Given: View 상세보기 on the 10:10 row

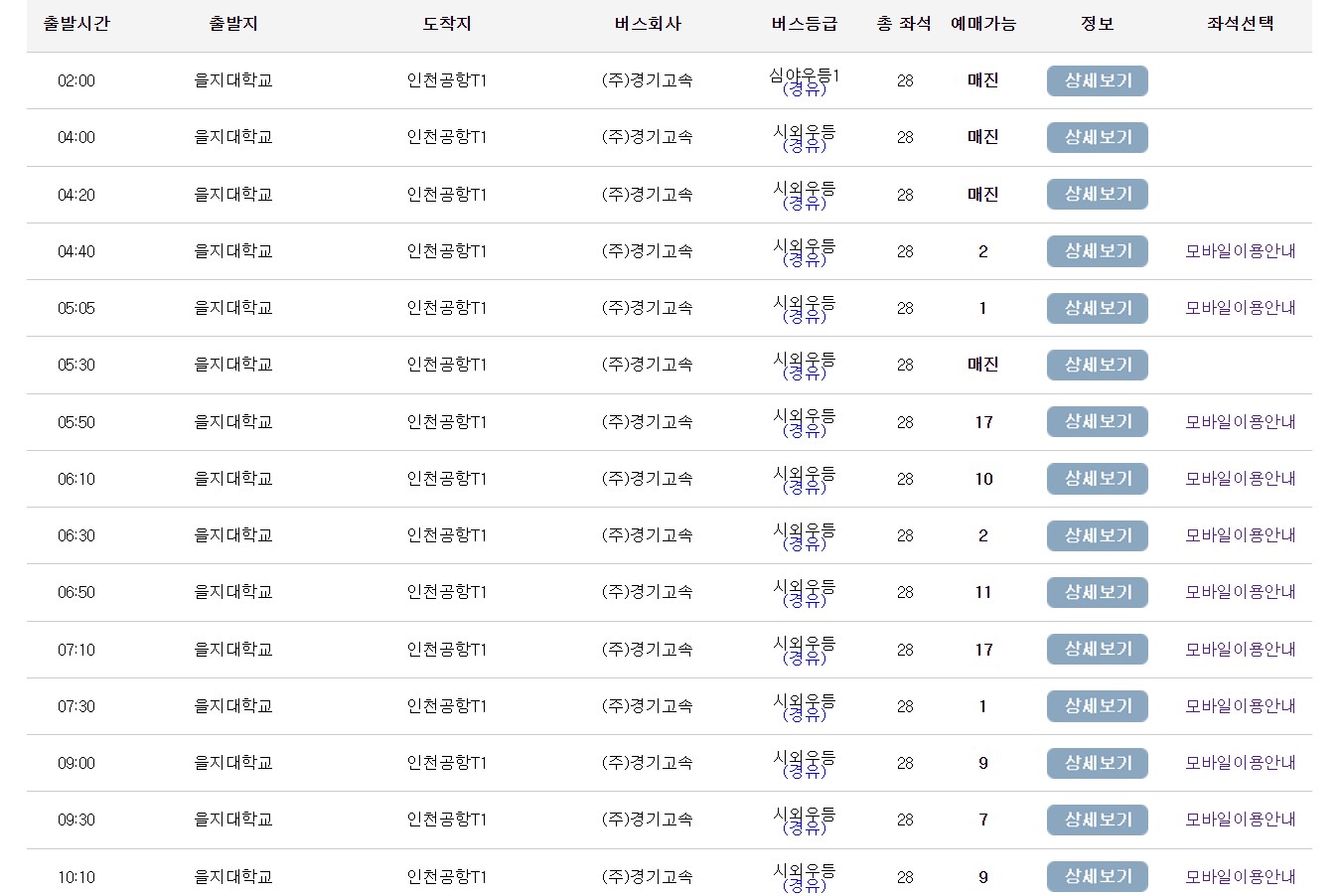Looking at the screenshot, I should tap(1097, 876).
